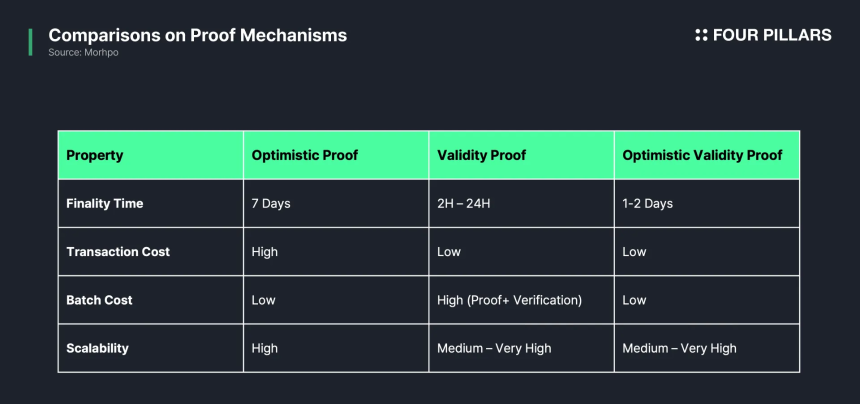This screenshot has width=860, height=404.
Task: Select the Property header cell
Action: click(150, 155)
